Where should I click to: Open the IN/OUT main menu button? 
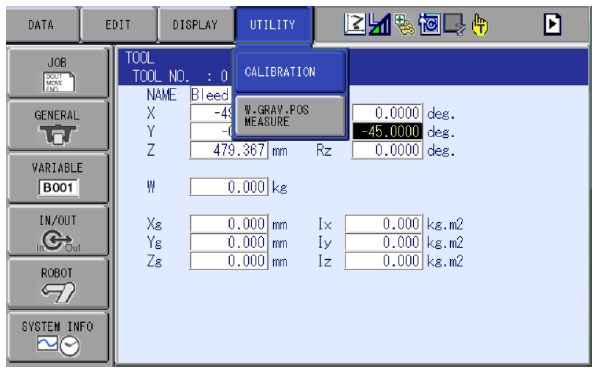point(58,231)
